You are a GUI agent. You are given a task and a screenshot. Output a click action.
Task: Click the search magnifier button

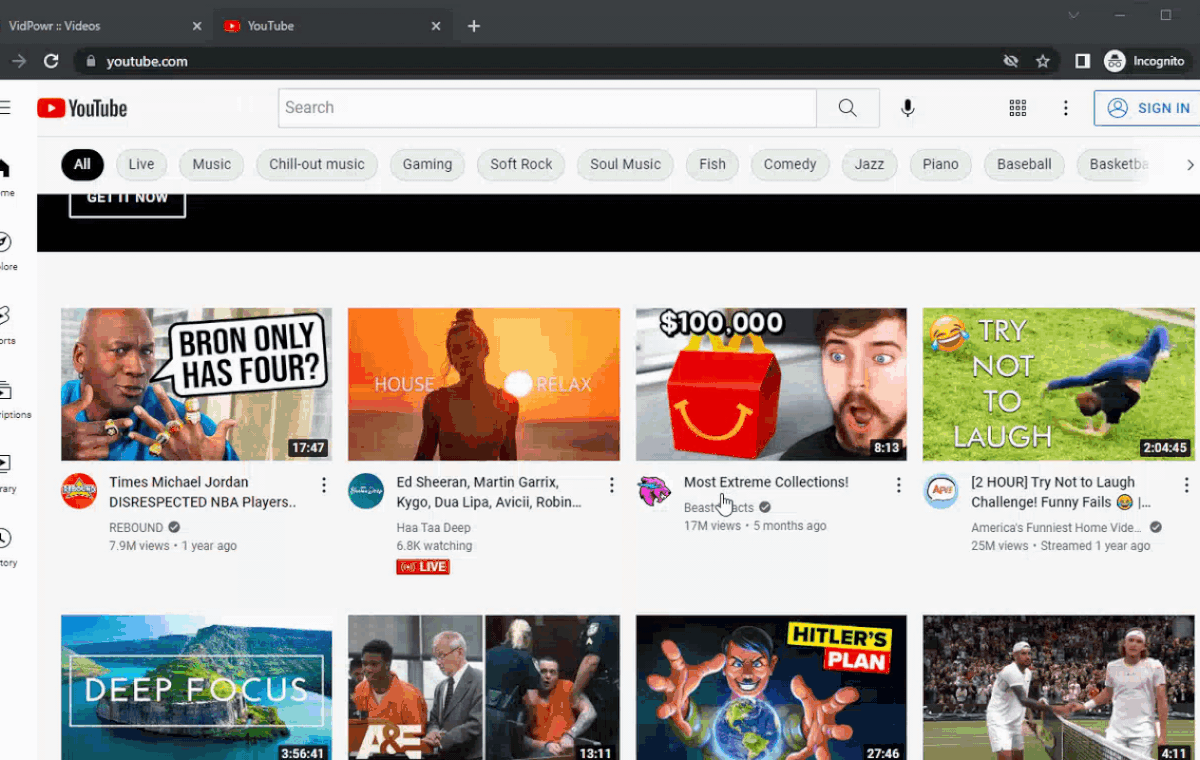click(847, 108)
